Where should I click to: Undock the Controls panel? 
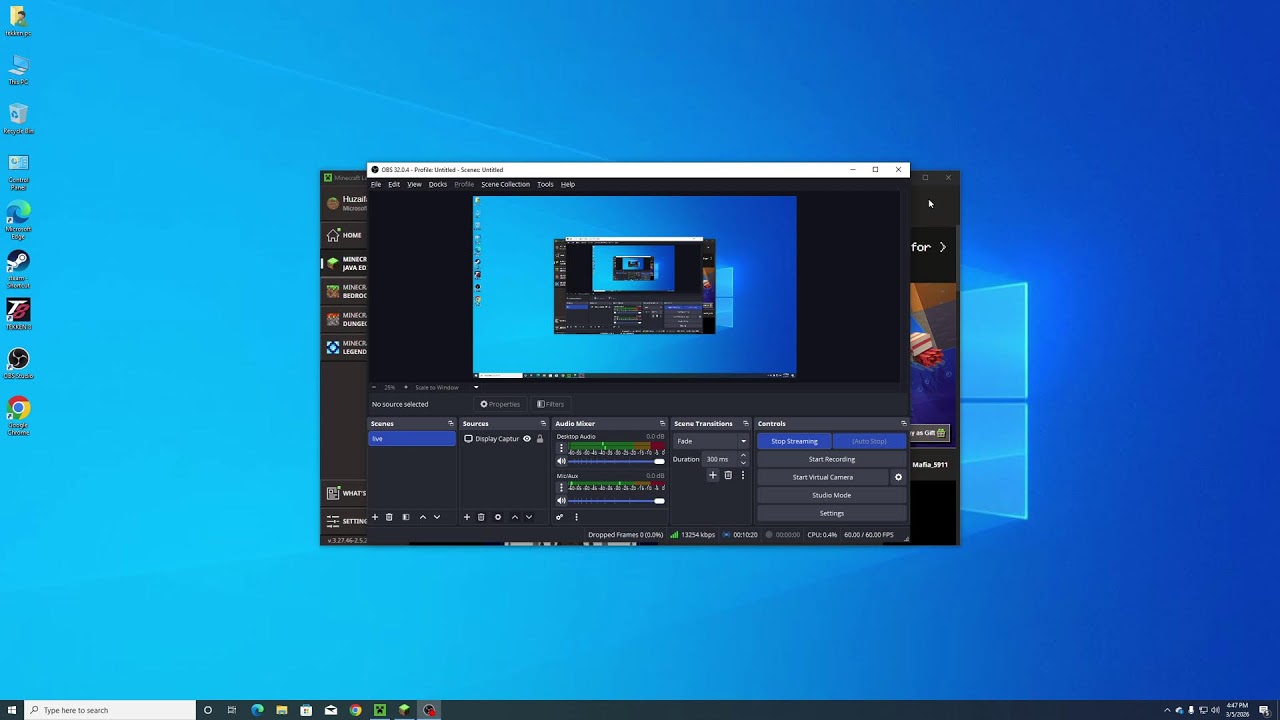(x=904, y=423)
